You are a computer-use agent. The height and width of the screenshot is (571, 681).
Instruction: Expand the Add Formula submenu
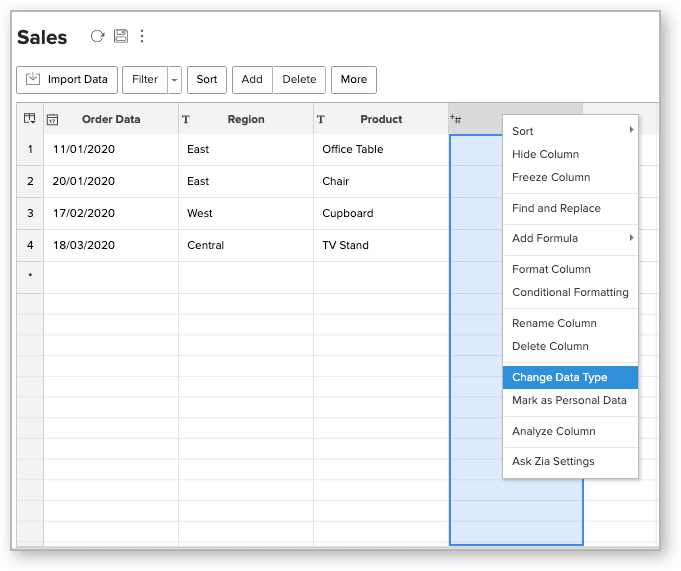[630, 238]
